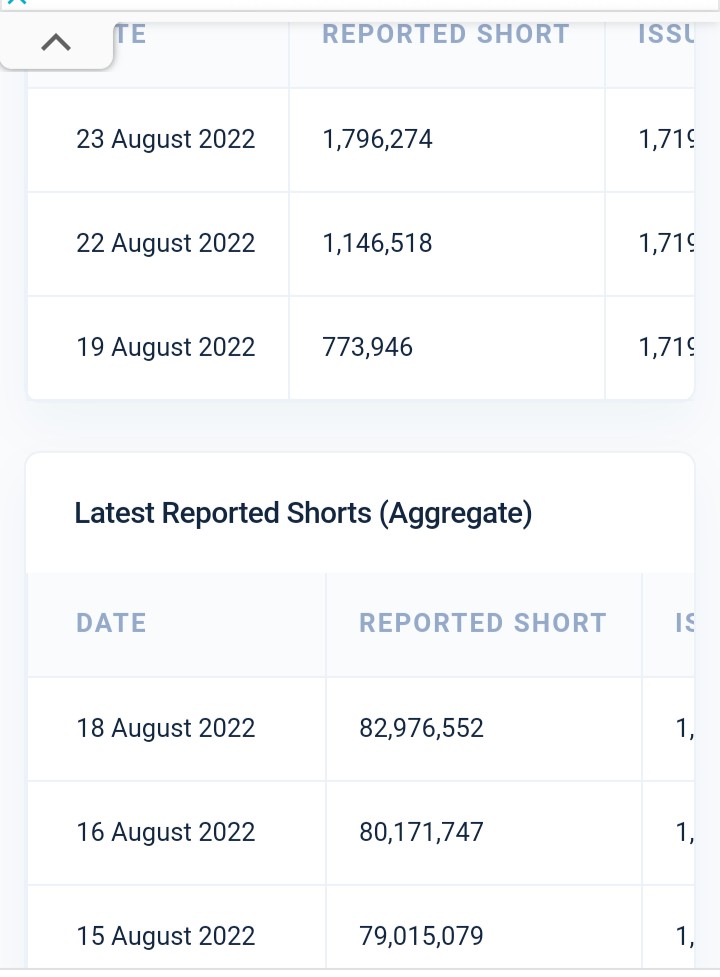Close the ad using the X icon
Image resolution: width=720 pixels, height=977 pixels.
click(x=17, y=2)
